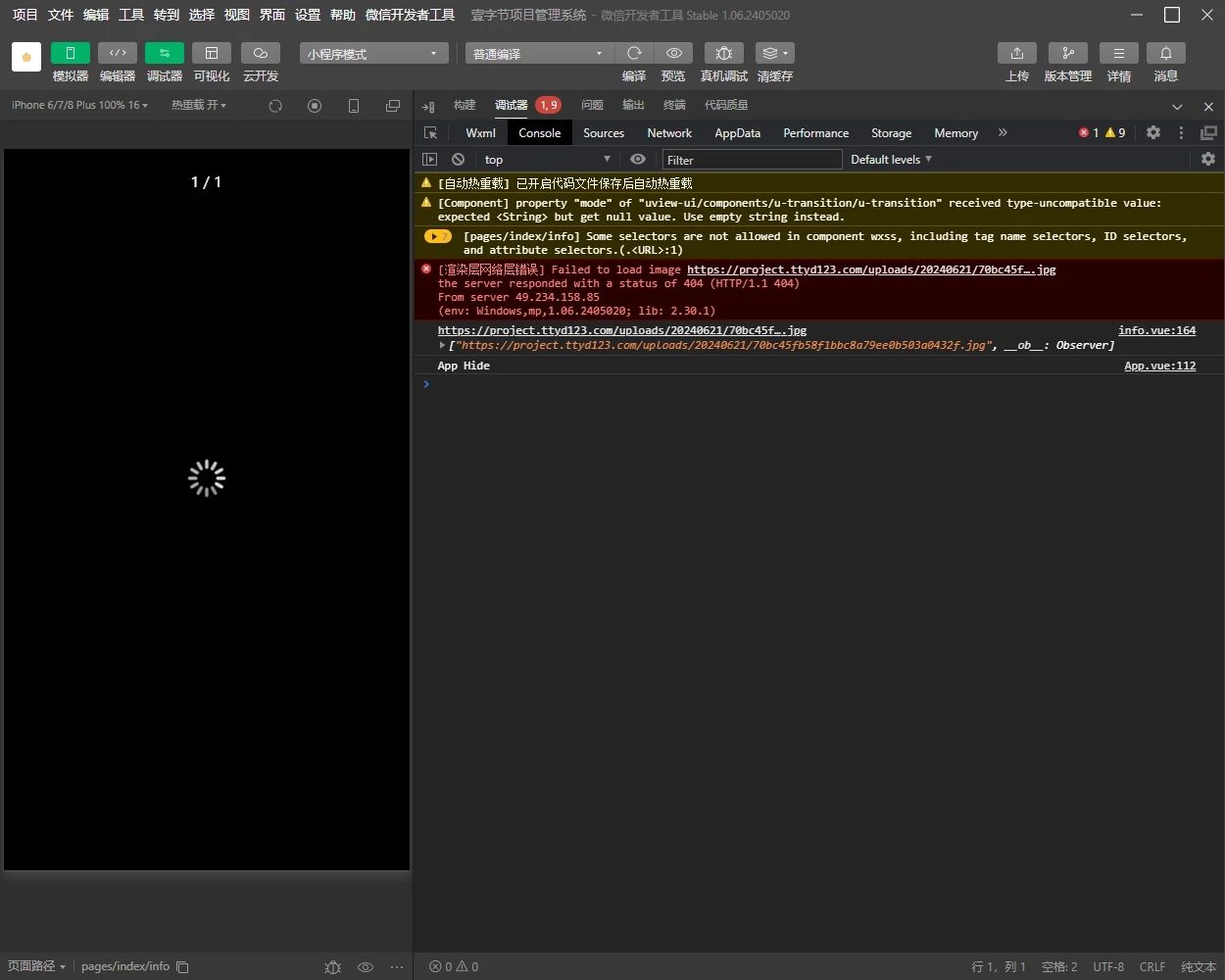Open the 文件 menu
The image size is (1225, 980).
pyautogui.click(x=61, y=15)
